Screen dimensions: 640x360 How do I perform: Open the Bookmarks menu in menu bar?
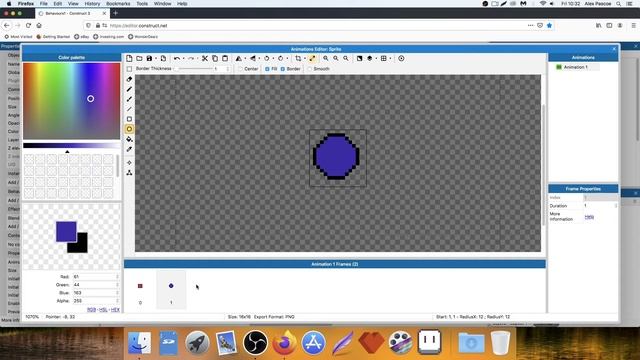coord(118,4)
